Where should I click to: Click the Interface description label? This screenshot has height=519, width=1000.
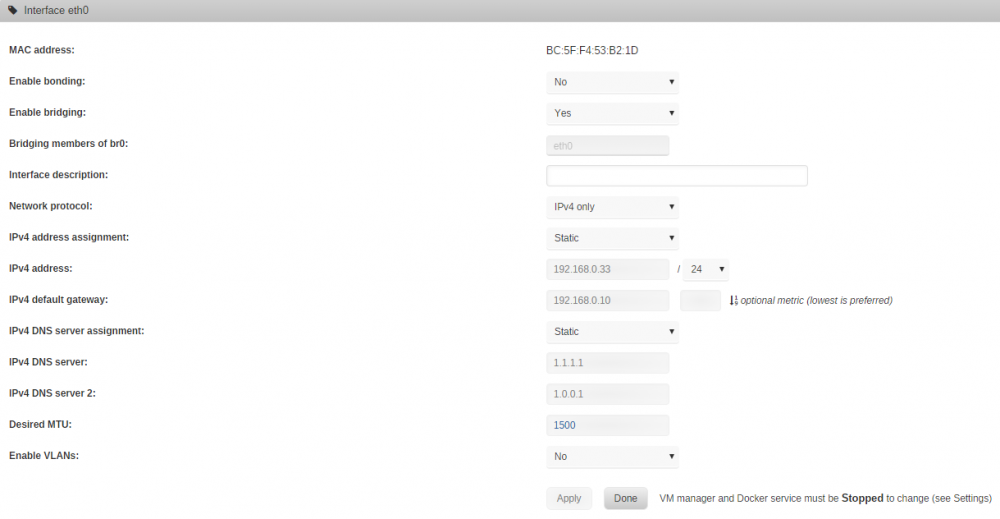click(58, 175)
